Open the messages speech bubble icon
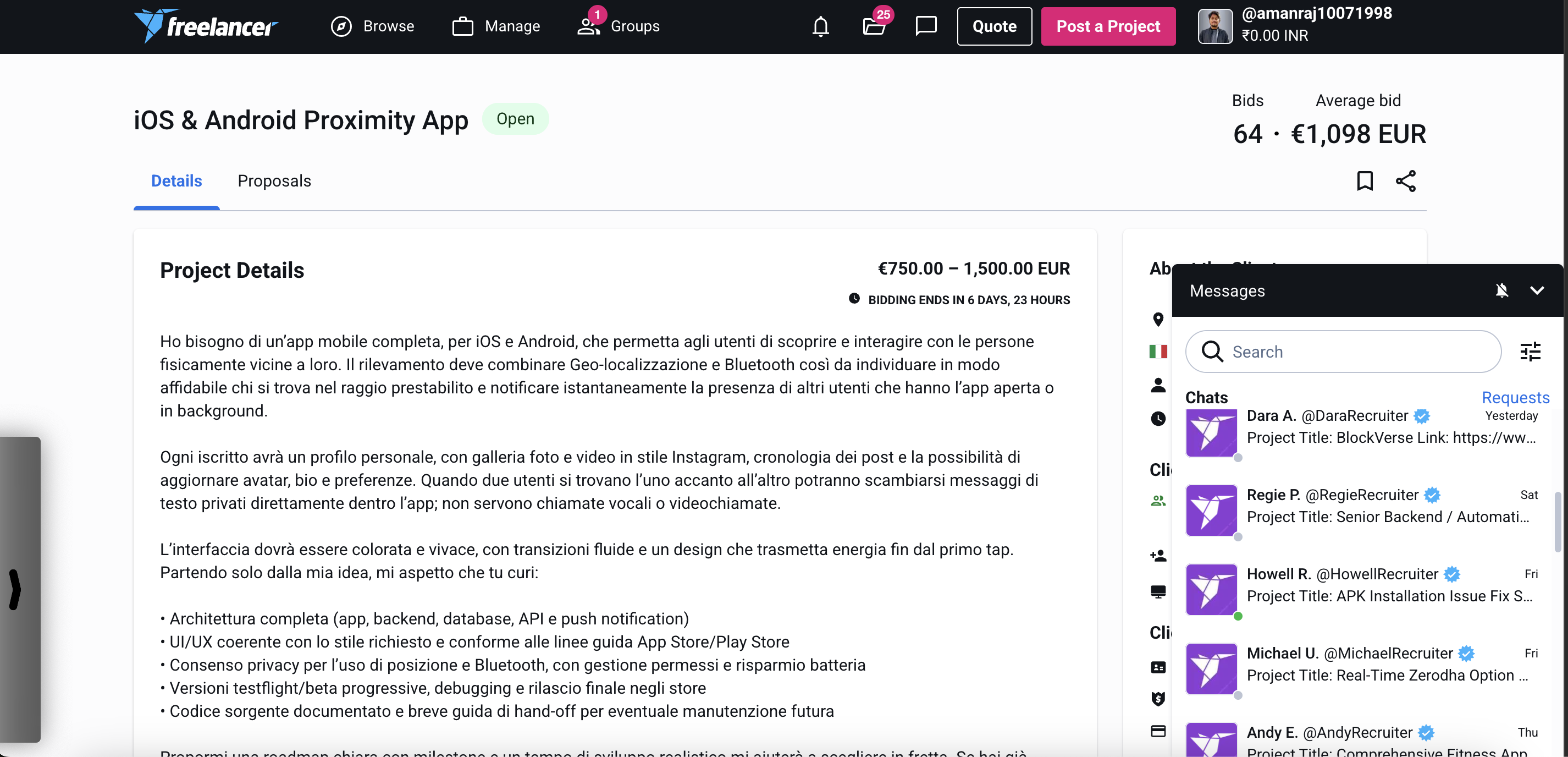The width and height of the screenshot is (1568, 757). pos(926,26)
